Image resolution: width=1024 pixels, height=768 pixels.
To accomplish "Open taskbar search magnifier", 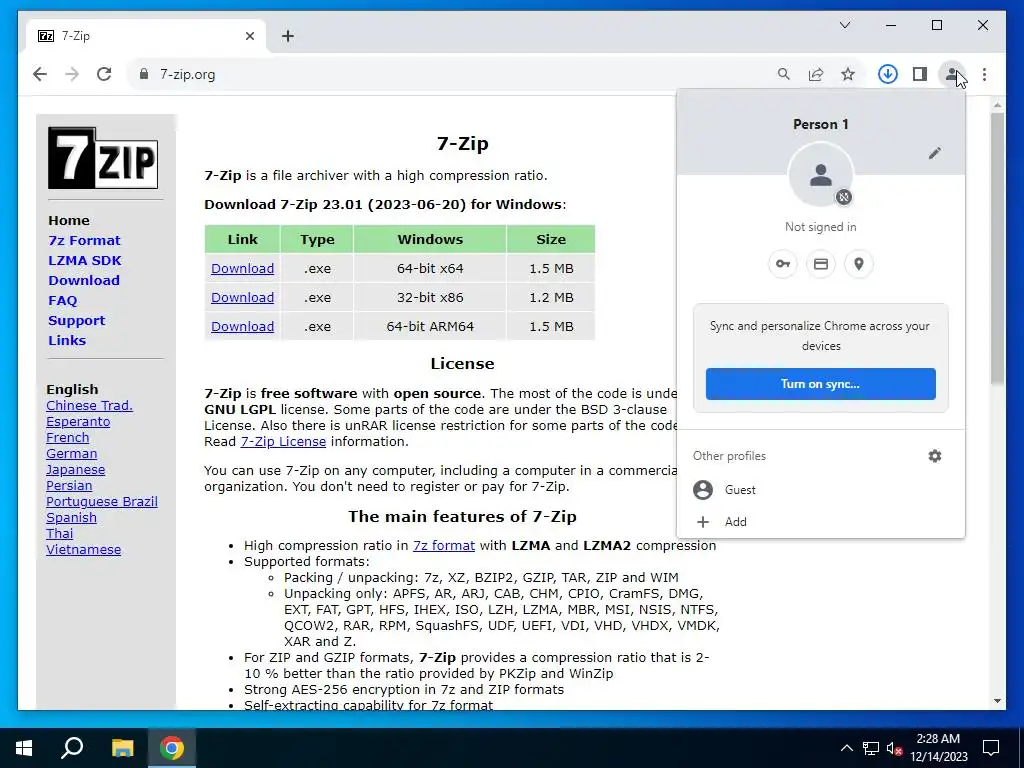I will coord(72,748).
